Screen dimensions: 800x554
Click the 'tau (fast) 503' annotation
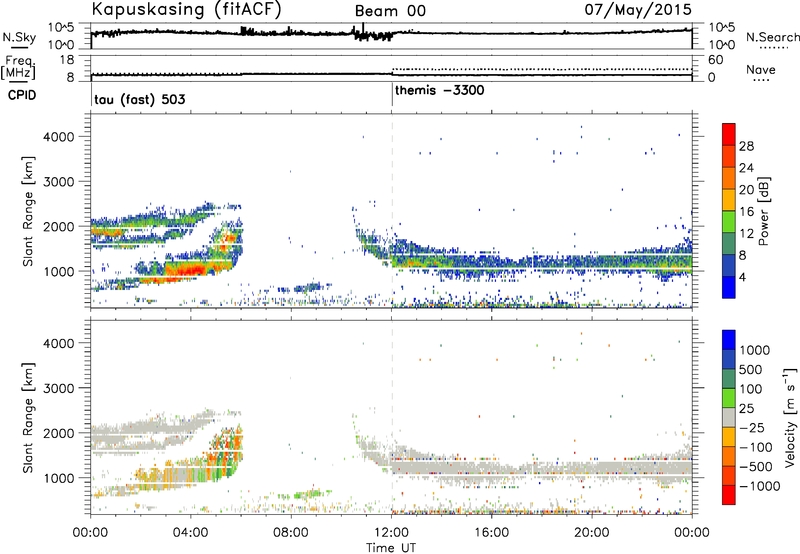click(x=140, y=99)
